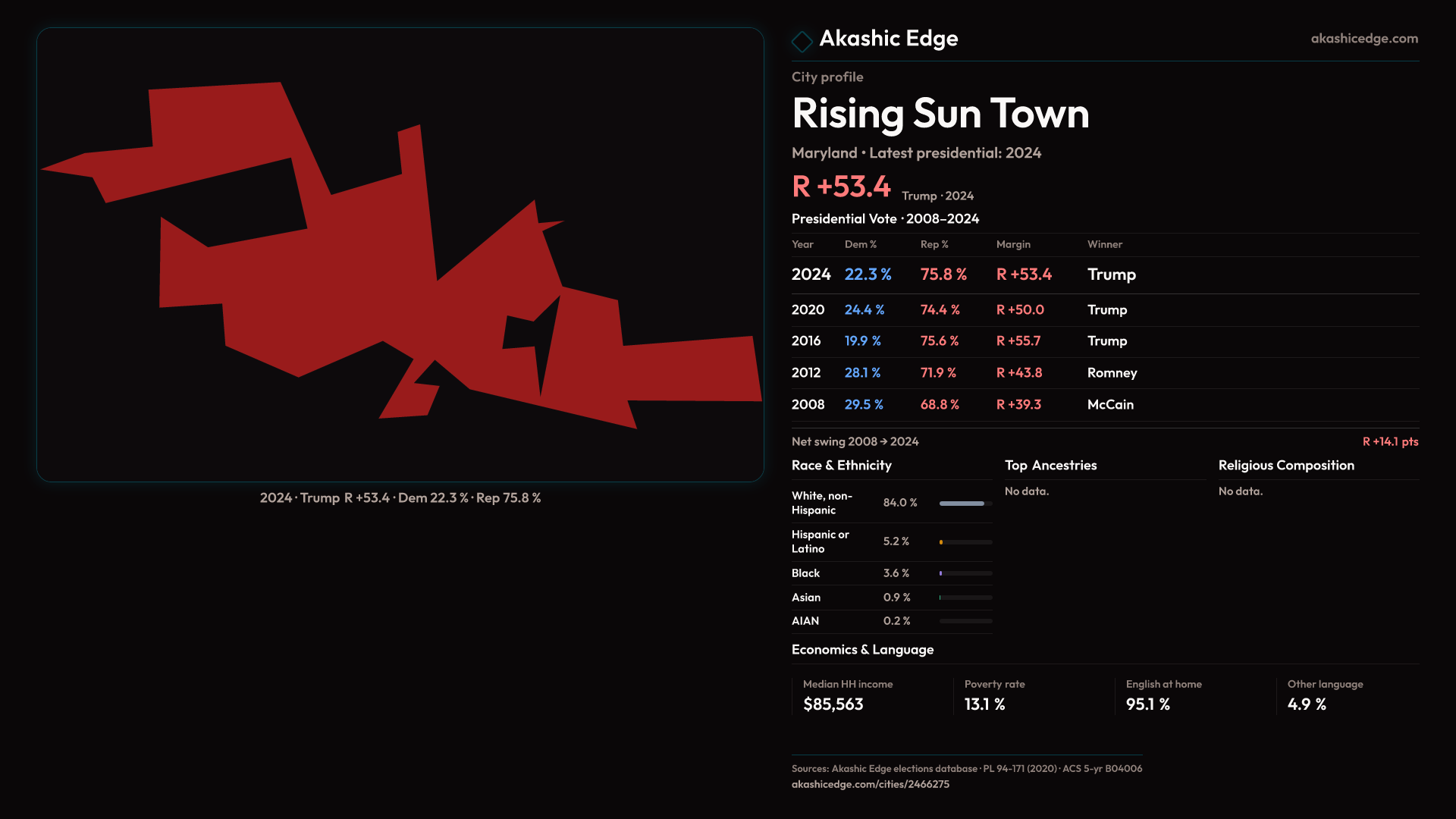Select the 2024 presidential vote row

[x=1104, y=275]
